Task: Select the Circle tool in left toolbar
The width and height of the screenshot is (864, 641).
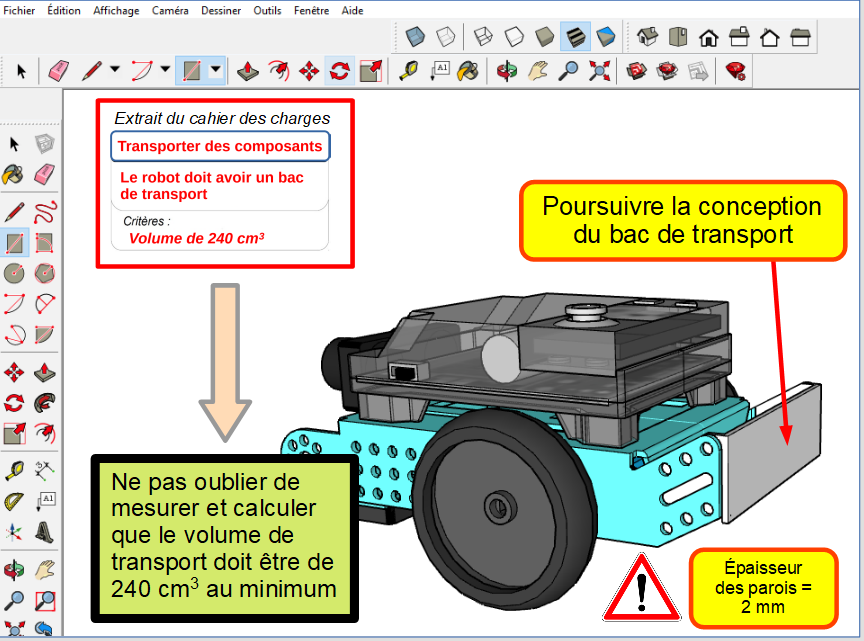Action: (15, 273)
